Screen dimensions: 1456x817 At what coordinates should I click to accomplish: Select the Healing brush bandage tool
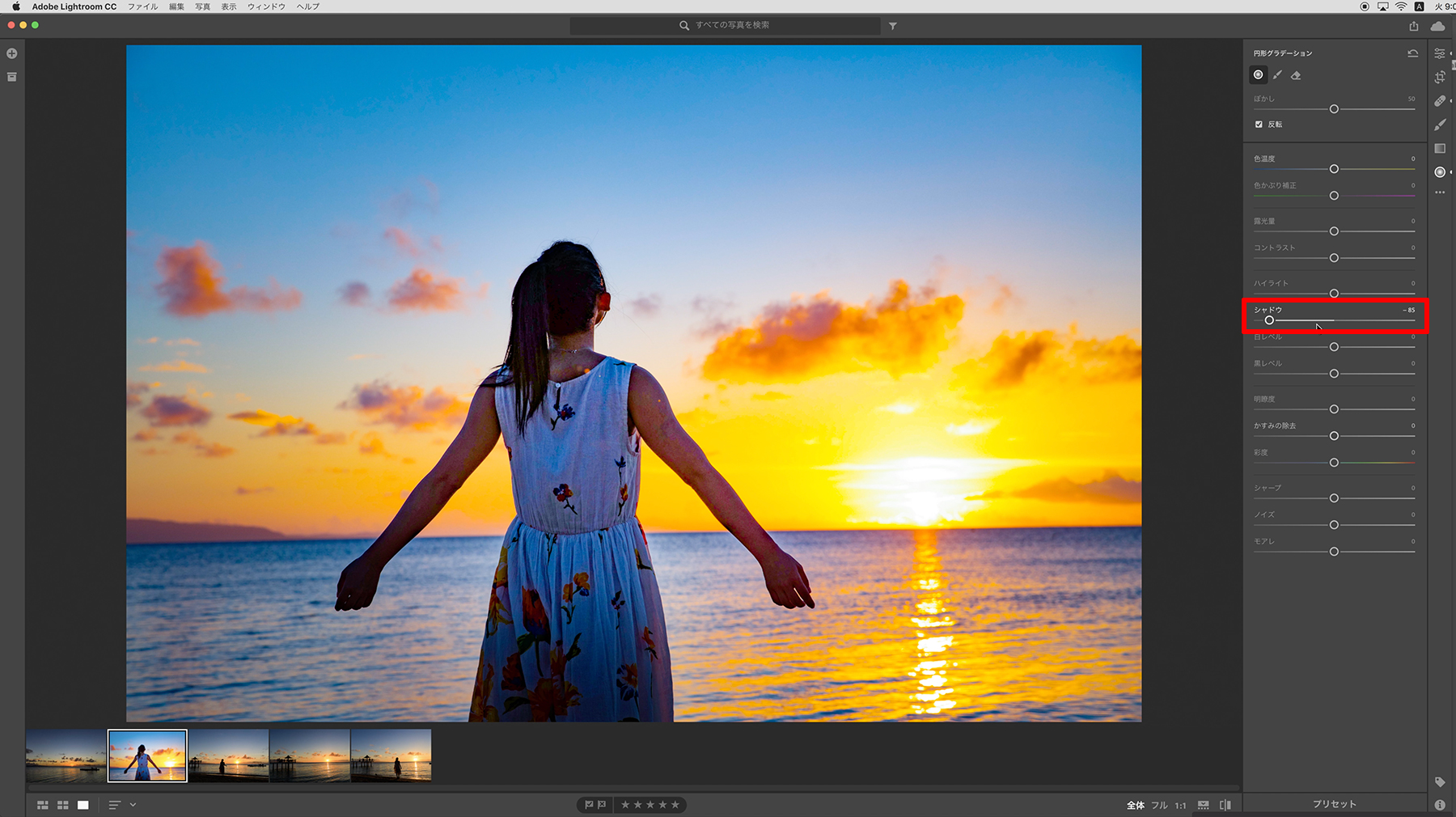[x=1440, y=101]
